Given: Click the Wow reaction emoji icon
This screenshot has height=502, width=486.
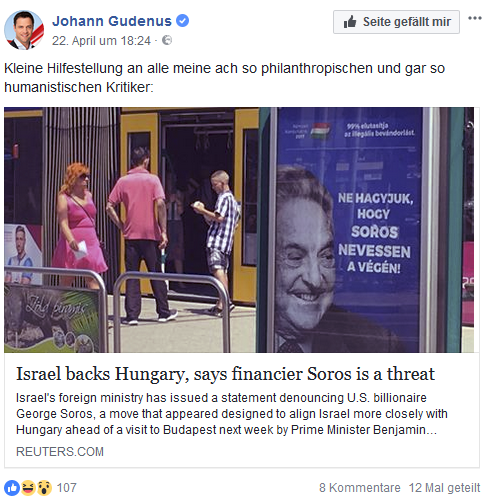Looking at the screenshot, I should pos(44,488).
